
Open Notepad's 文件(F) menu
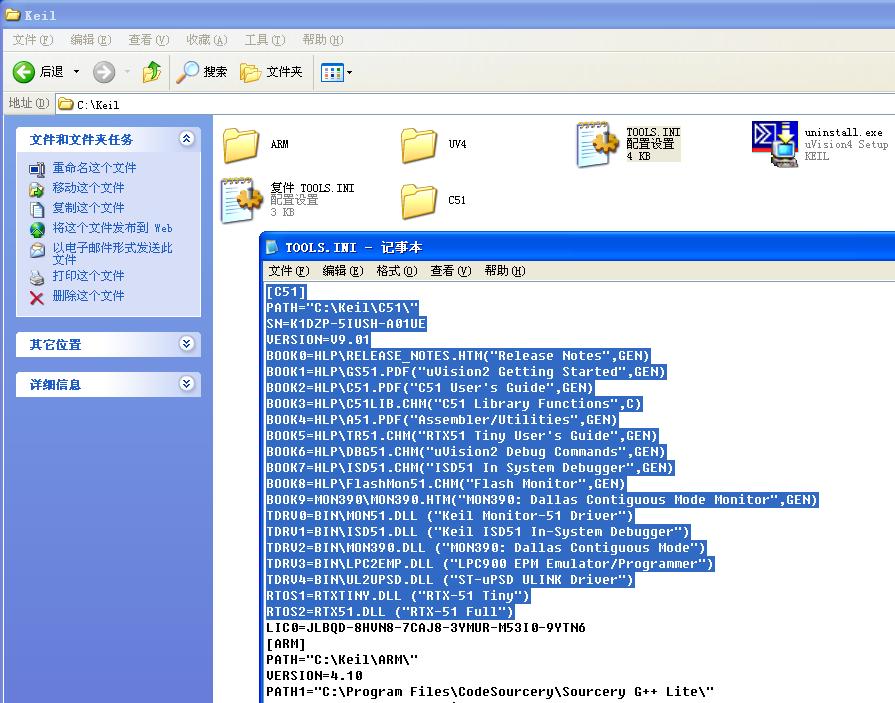coord(289,270)
